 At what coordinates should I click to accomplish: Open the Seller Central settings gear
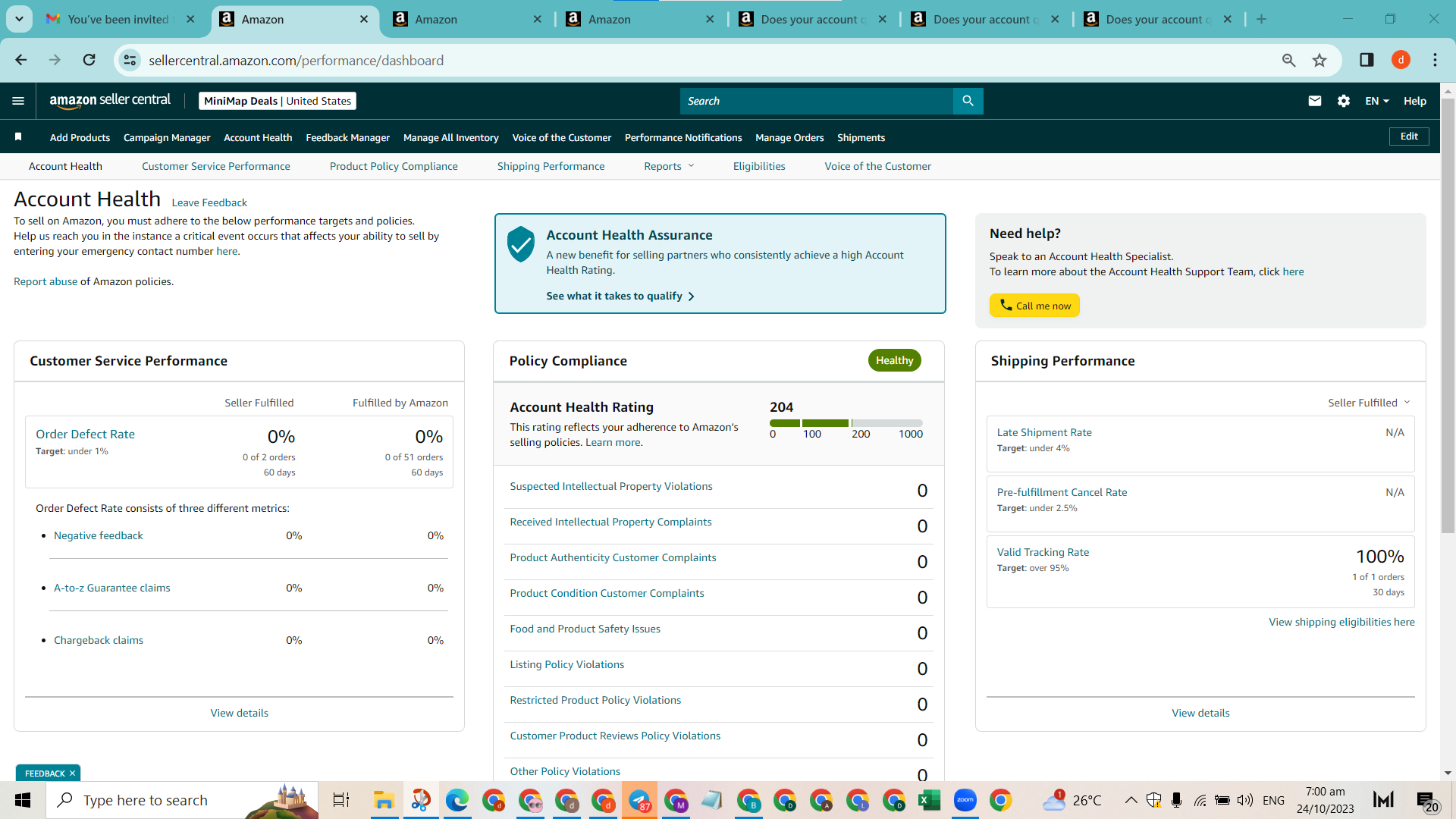pyautogui.click(x=1344, y=101)
